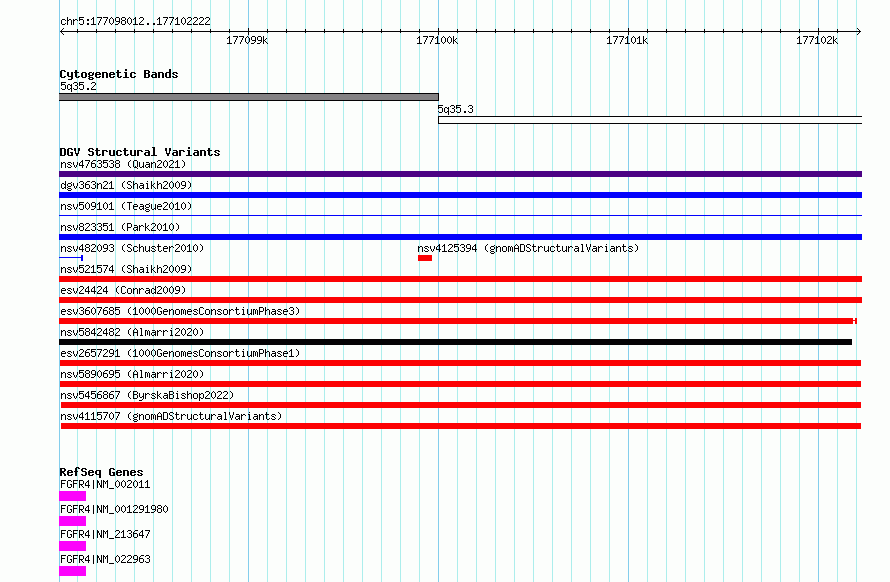Viewport: 890px width, 582px height.
Task: Click the Cytogenetic Bands track title
Action: tap(119, 74)
